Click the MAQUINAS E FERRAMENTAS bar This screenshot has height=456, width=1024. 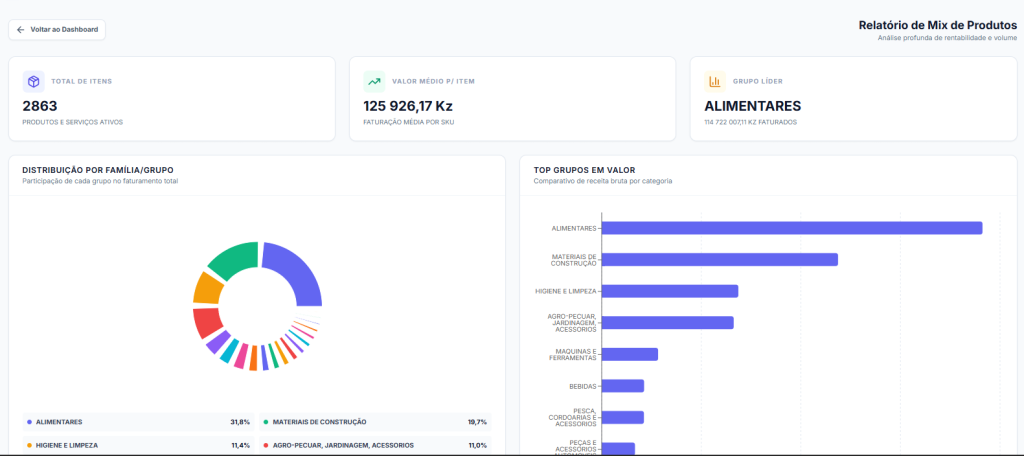pos(629,354)
